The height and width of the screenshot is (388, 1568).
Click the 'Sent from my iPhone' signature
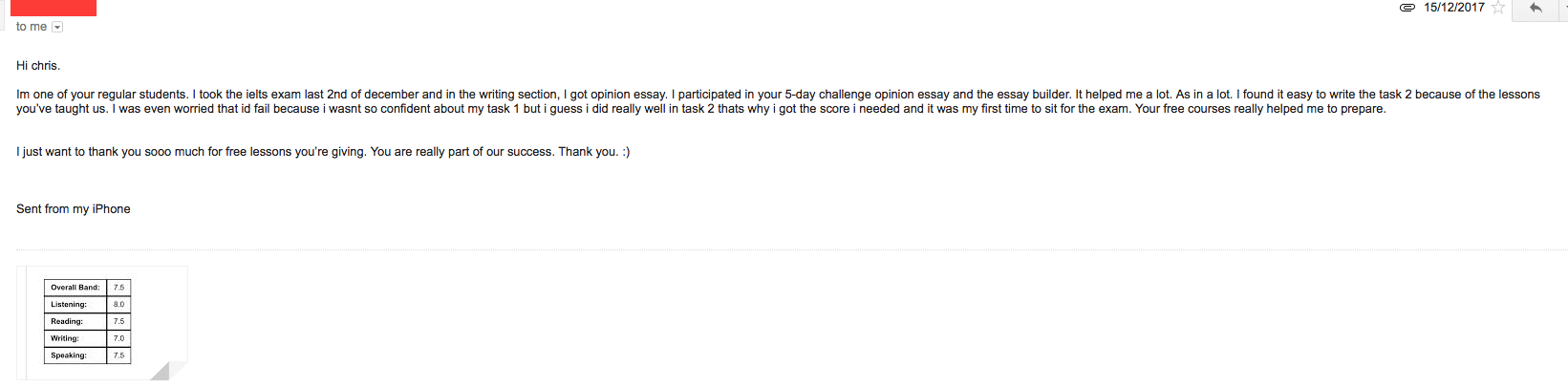click(x=74, y=209)
